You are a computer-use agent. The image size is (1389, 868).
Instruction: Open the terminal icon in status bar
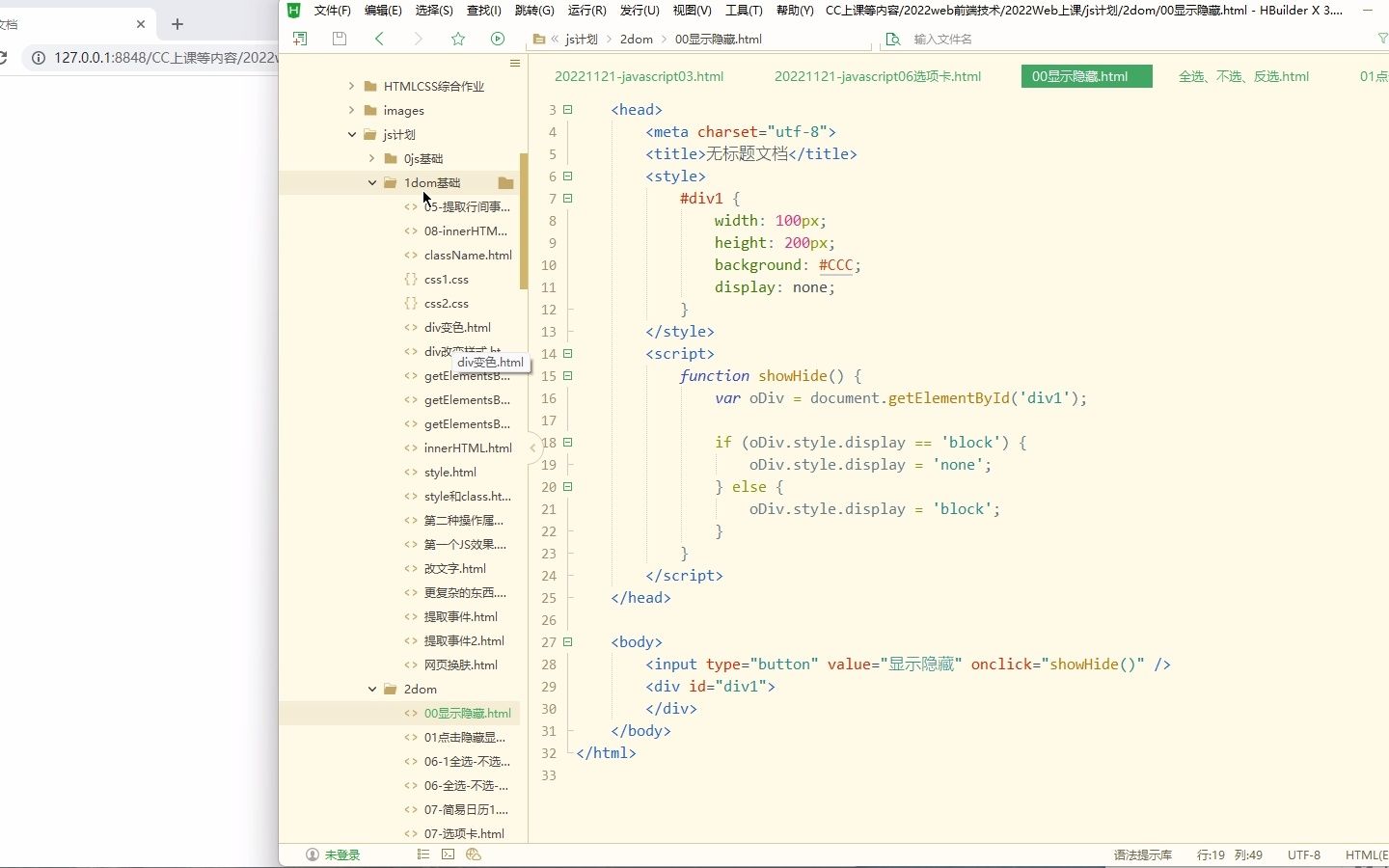448,854
